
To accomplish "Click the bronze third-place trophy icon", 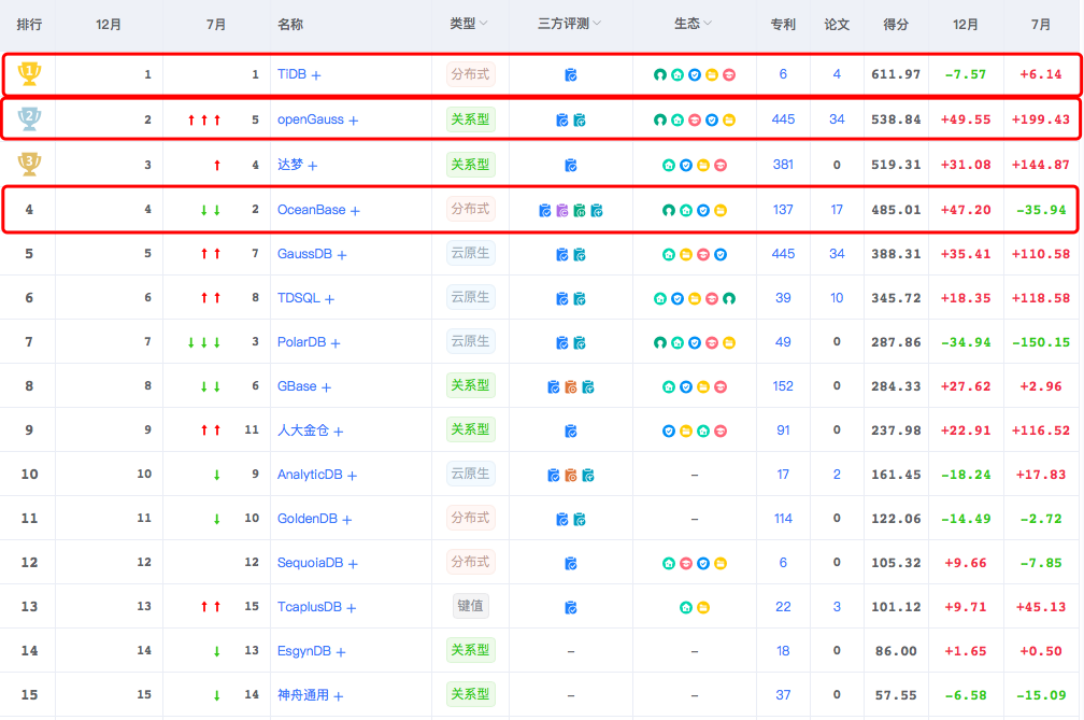I will pos(29,164).
